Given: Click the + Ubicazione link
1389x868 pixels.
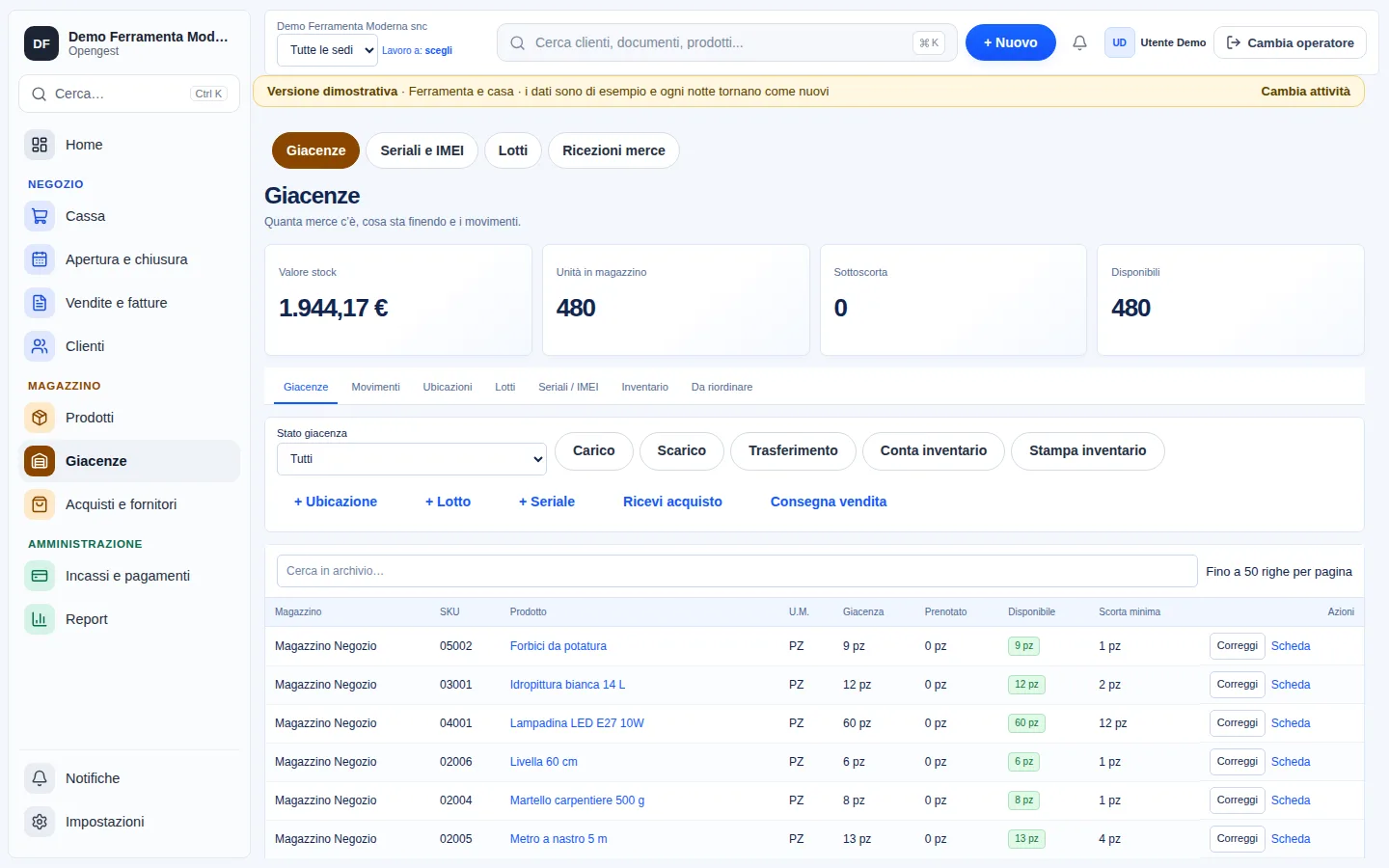Looking at the screenshot, I should tap(336, 502).
